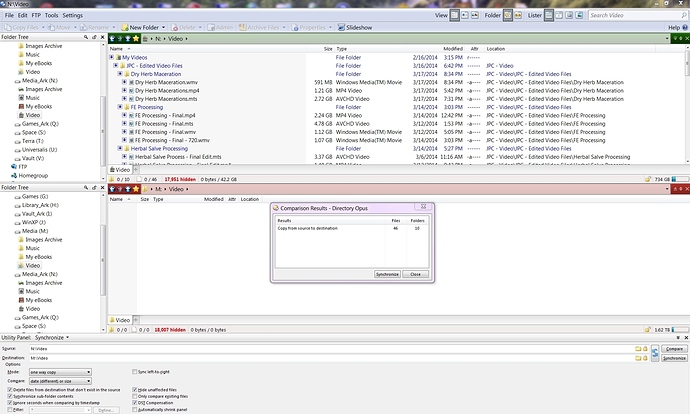The image size is (690, 414).
Task: Select the third View thumbnails icon
Action: [x=475, y=15]
